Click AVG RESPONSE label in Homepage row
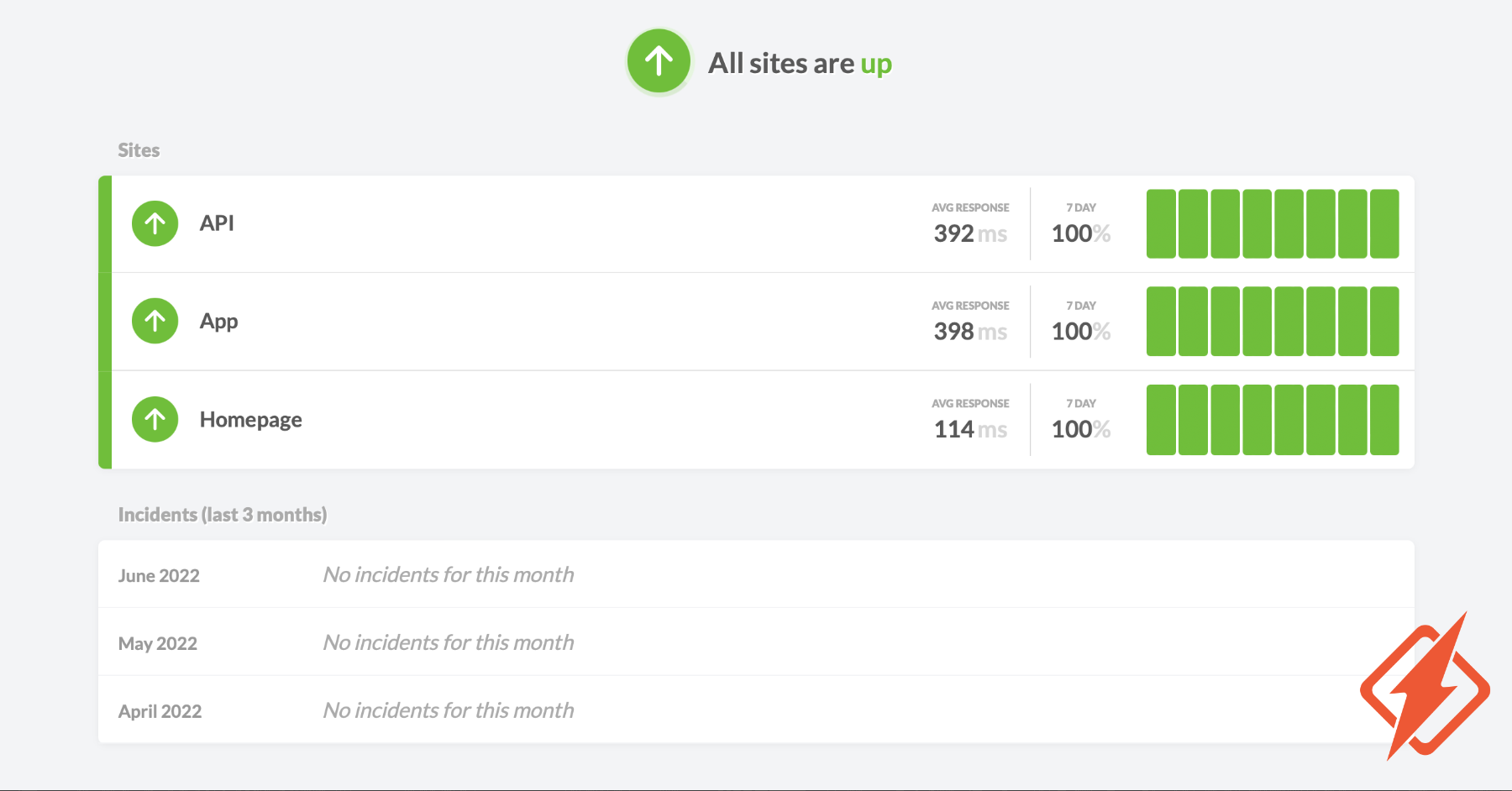This screenshot has height=791, width=1512. pyautogui.click(x=970, y=404)
